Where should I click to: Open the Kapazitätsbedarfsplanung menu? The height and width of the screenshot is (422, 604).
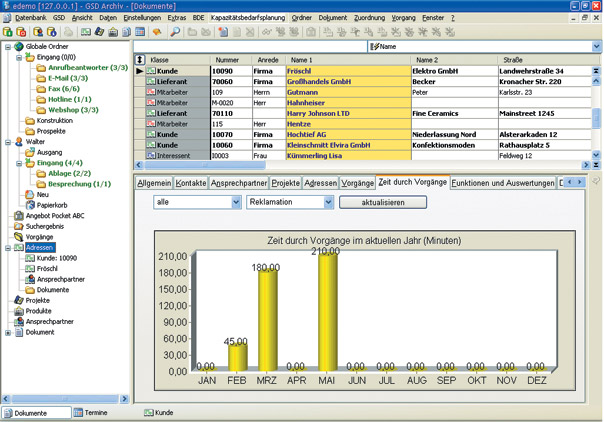(247, 18)
